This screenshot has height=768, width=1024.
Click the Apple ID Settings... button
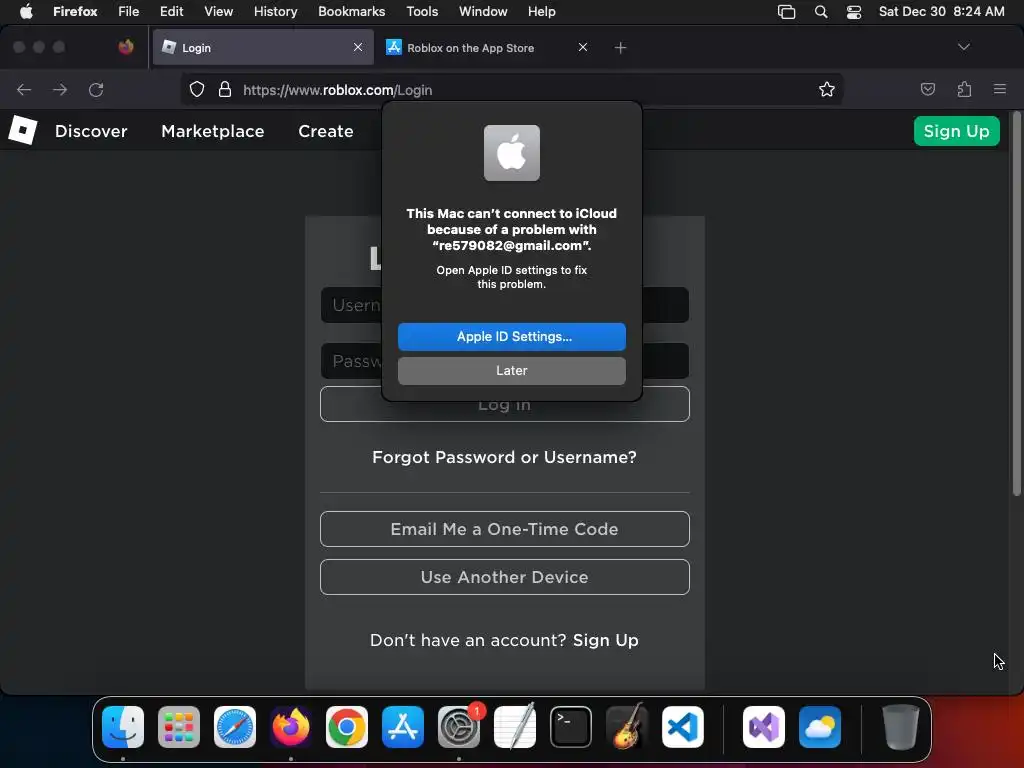click(x=512, y=336)
